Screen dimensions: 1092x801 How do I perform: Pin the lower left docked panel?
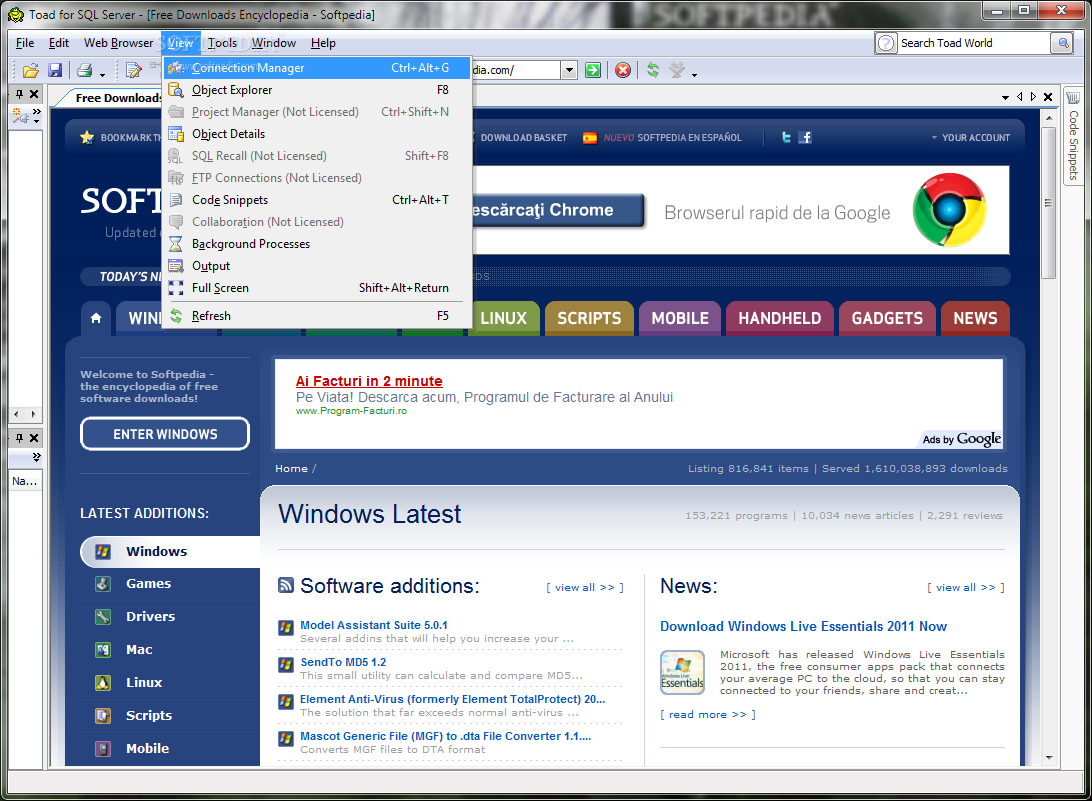click(x=20, y=438)
